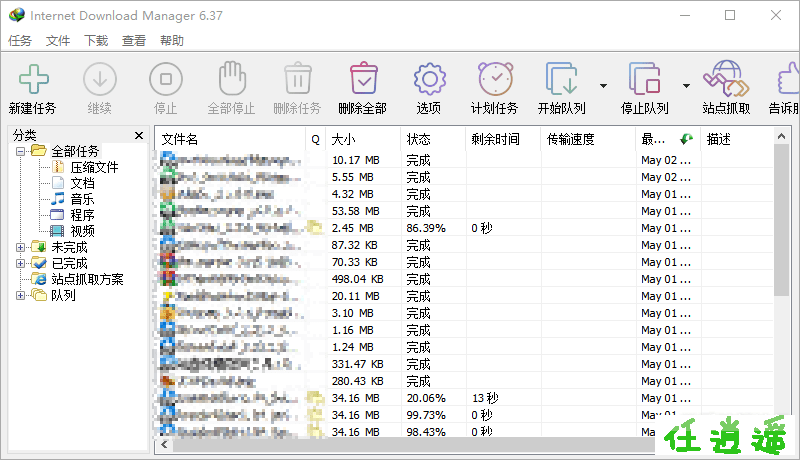
Task: Click the 删除任务 trash icon
Action: [x=298, y=78]
